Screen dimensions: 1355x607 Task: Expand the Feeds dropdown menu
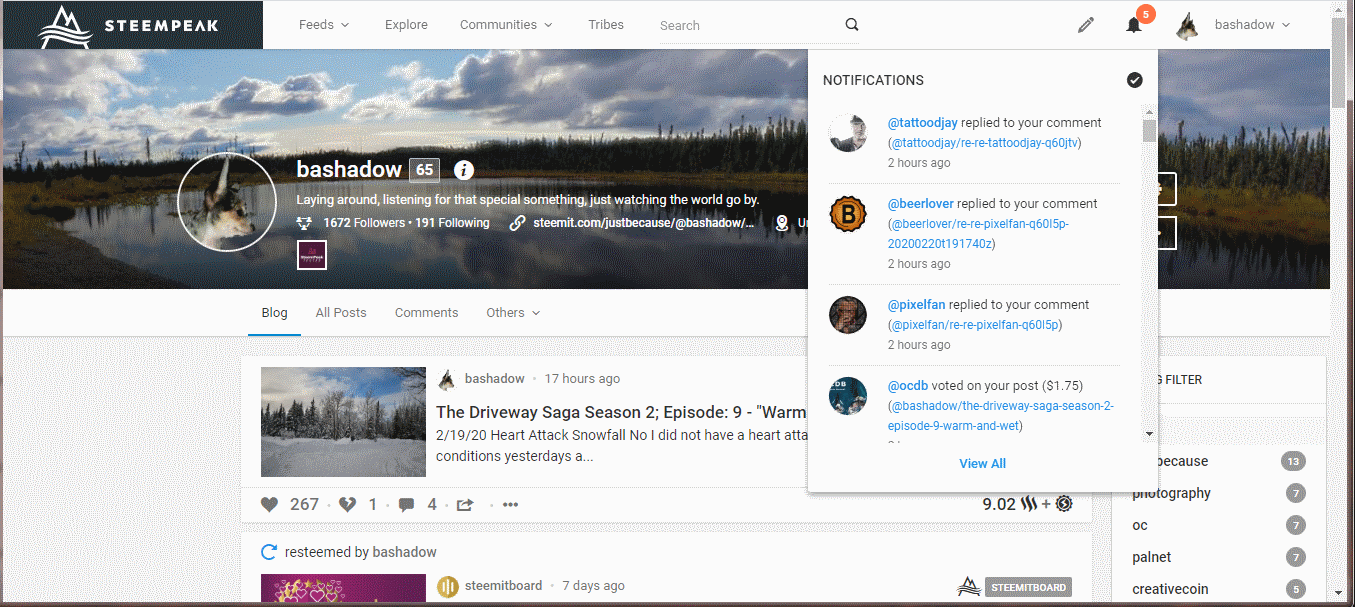click(x=324, y=25)
